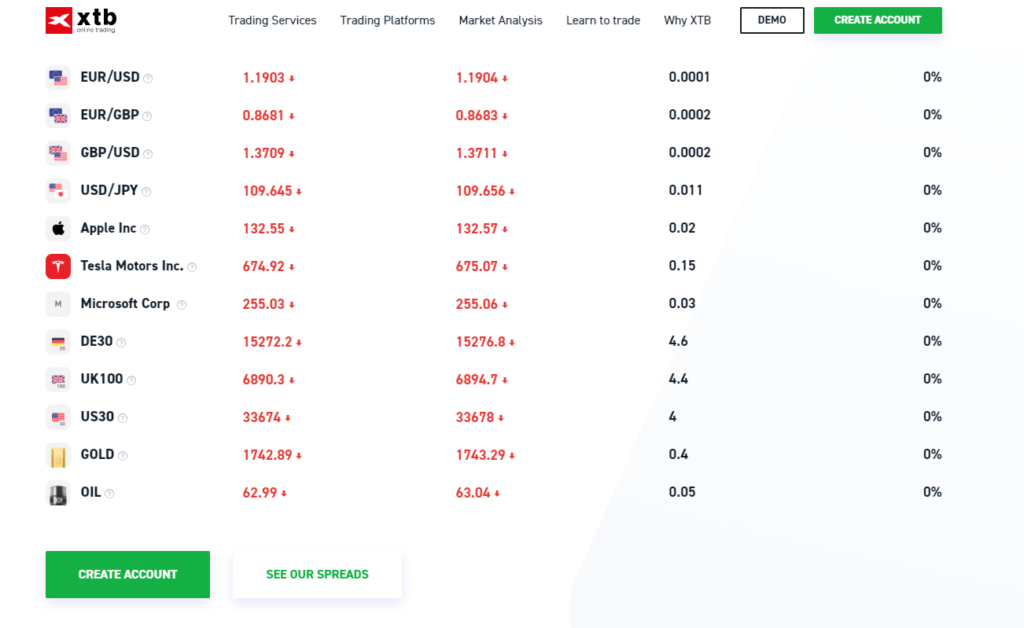Image resolution: width=1024 pixels, height=628 pixels.
Task: Expand the Trading Platforms menu
Action: click(x=387, y=20)
